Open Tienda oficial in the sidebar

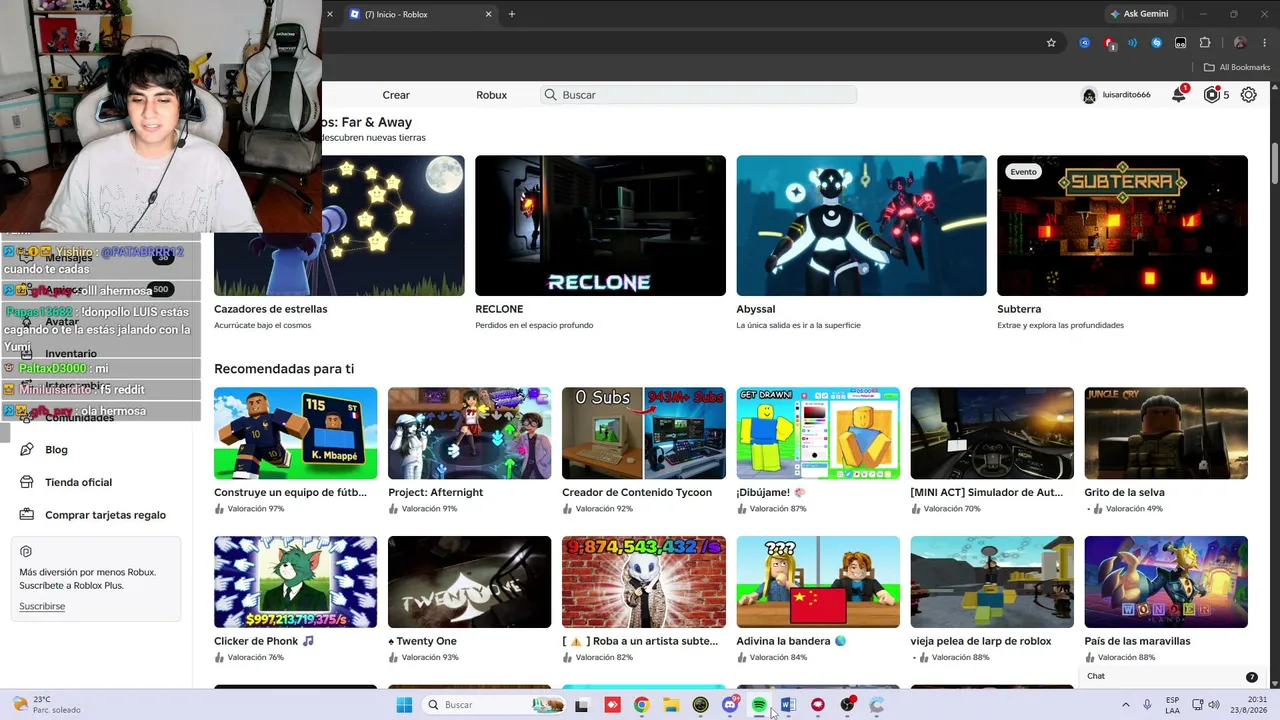(78, 482)
